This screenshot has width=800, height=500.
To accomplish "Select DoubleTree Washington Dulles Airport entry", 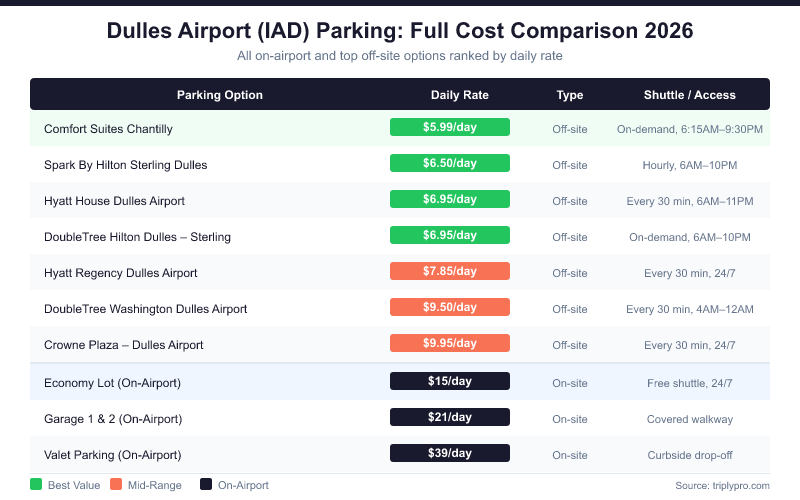I will pyautogui.click(x=145, y=309).
